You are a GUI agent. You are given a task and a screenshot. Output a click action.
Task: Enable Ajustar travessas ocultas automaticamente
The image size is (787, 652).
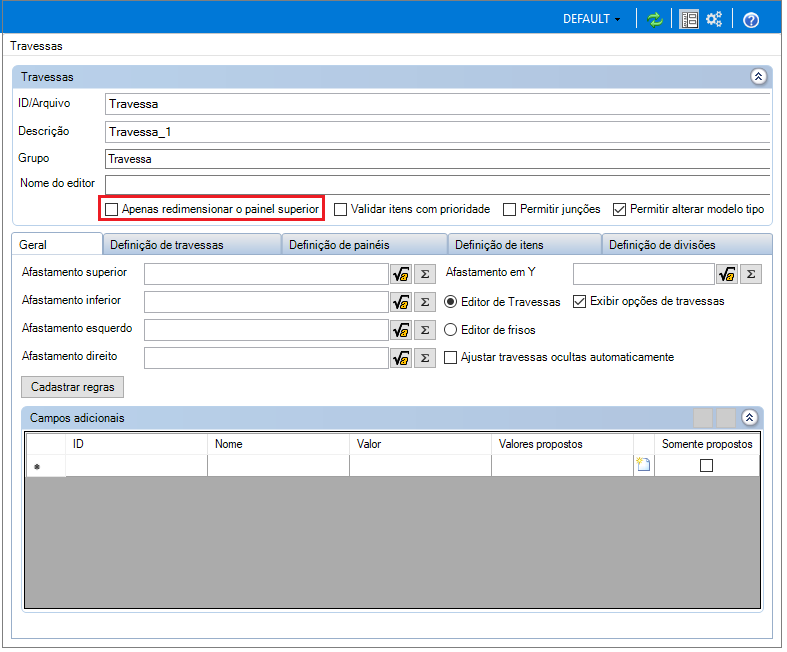pos(453,359)
